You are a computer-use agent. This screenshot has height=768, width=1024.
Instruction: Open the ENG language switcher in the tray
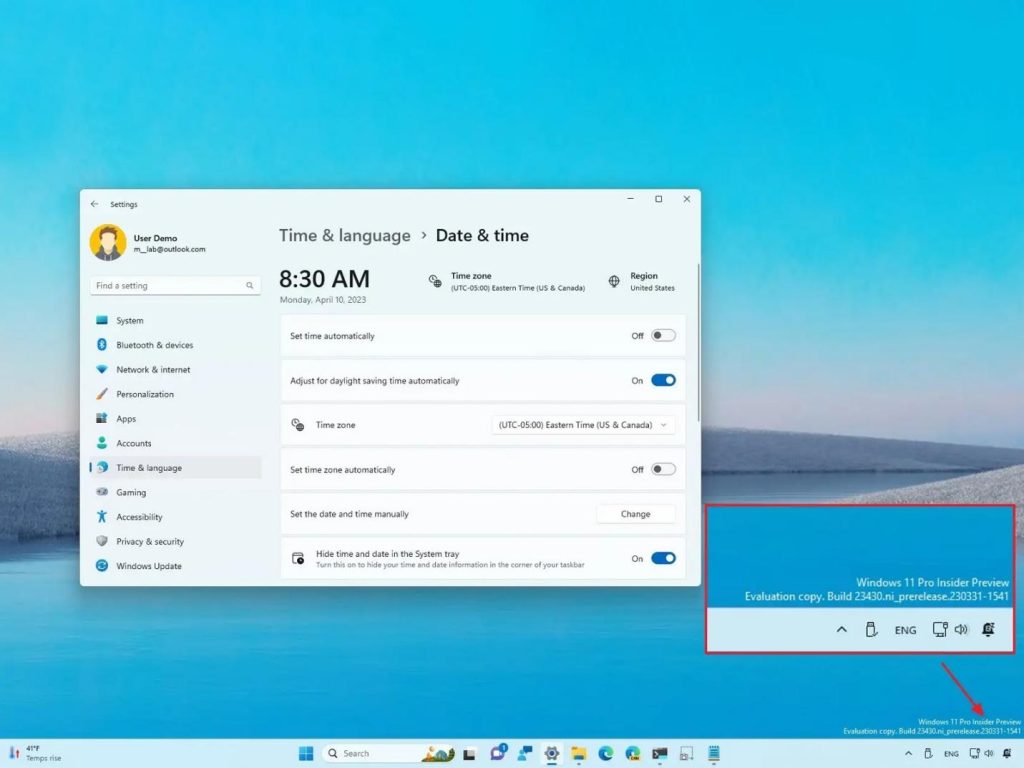point(952,754)
